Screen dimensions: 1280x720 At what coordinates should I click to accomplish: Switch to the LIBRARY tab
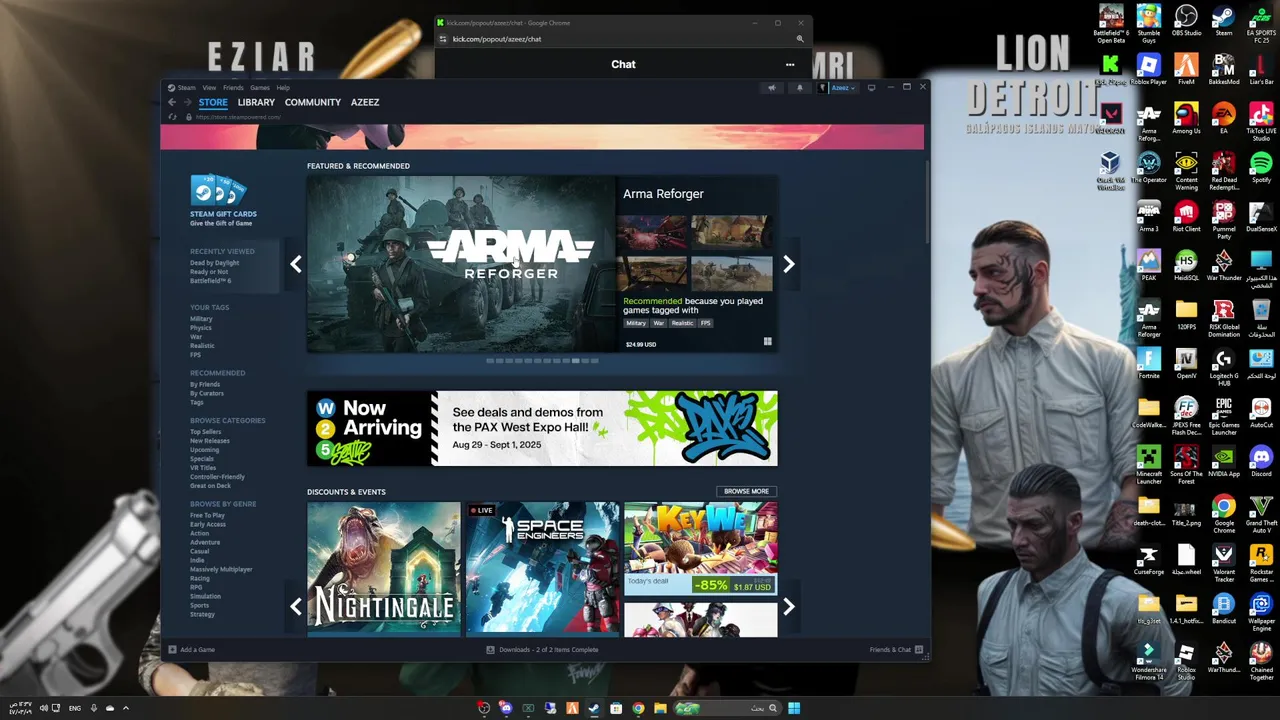coord(256,102)
